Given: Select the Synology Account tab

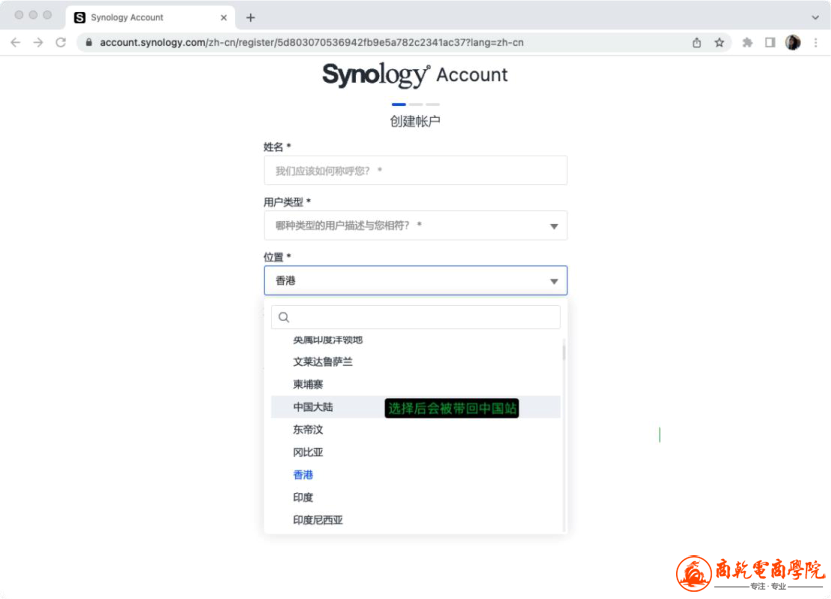Looking at the screenshot, I should pyautogui.click(x=151, y=17).
